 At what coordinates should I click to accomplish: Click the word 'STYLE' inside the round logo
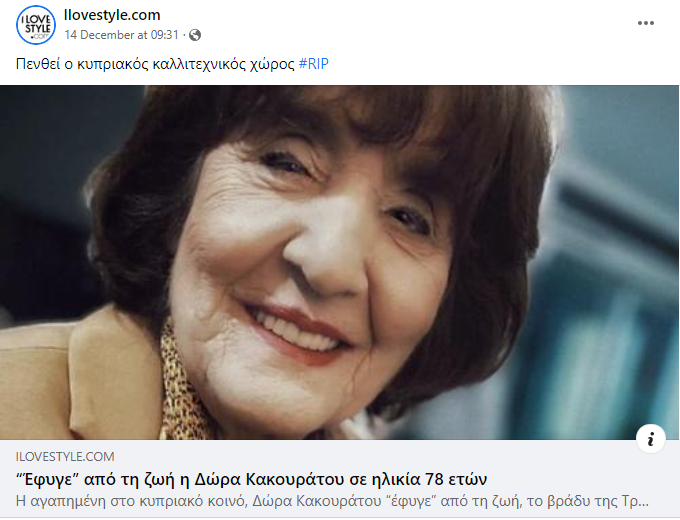point(37,29)
